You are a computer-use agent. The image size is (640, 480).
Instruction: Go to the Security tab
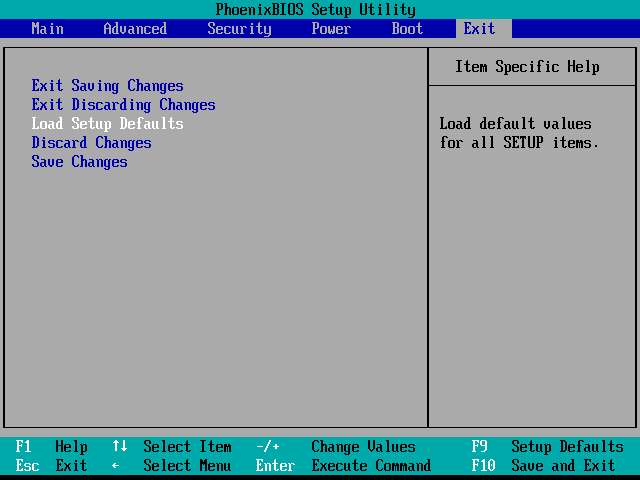tap(239, 28)
